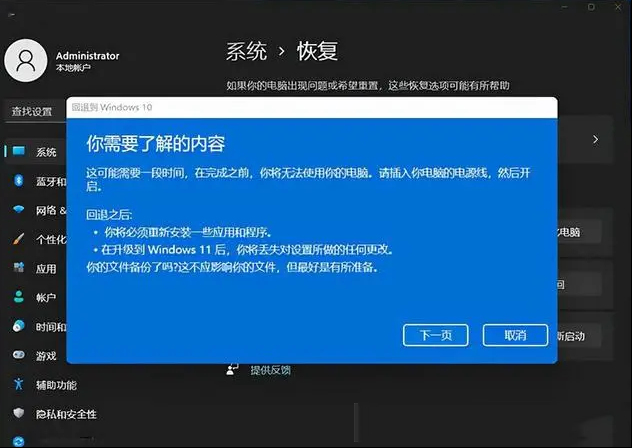This screenshot has height=448, width=632.
Task: Close the Settings window
Action: pyautogui.click(x=618, y=7)
